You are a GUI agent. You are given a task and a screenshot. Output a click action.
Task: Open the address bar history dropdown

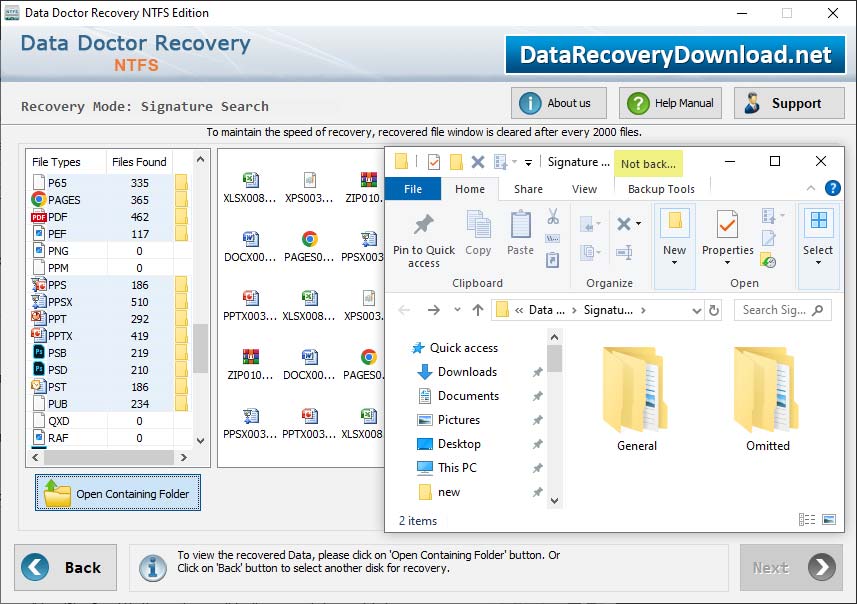coord(696,310)
